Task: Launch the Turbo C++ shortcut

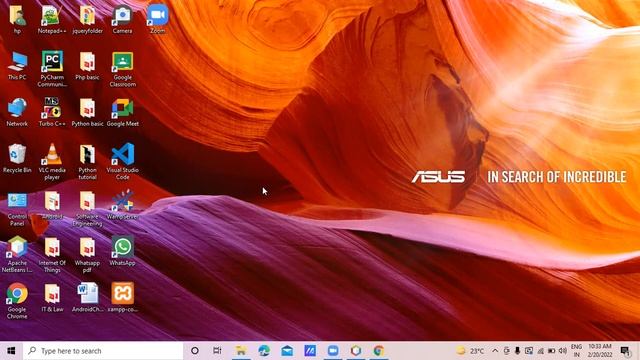Action: pyautogui.click(x=52, y=112)
